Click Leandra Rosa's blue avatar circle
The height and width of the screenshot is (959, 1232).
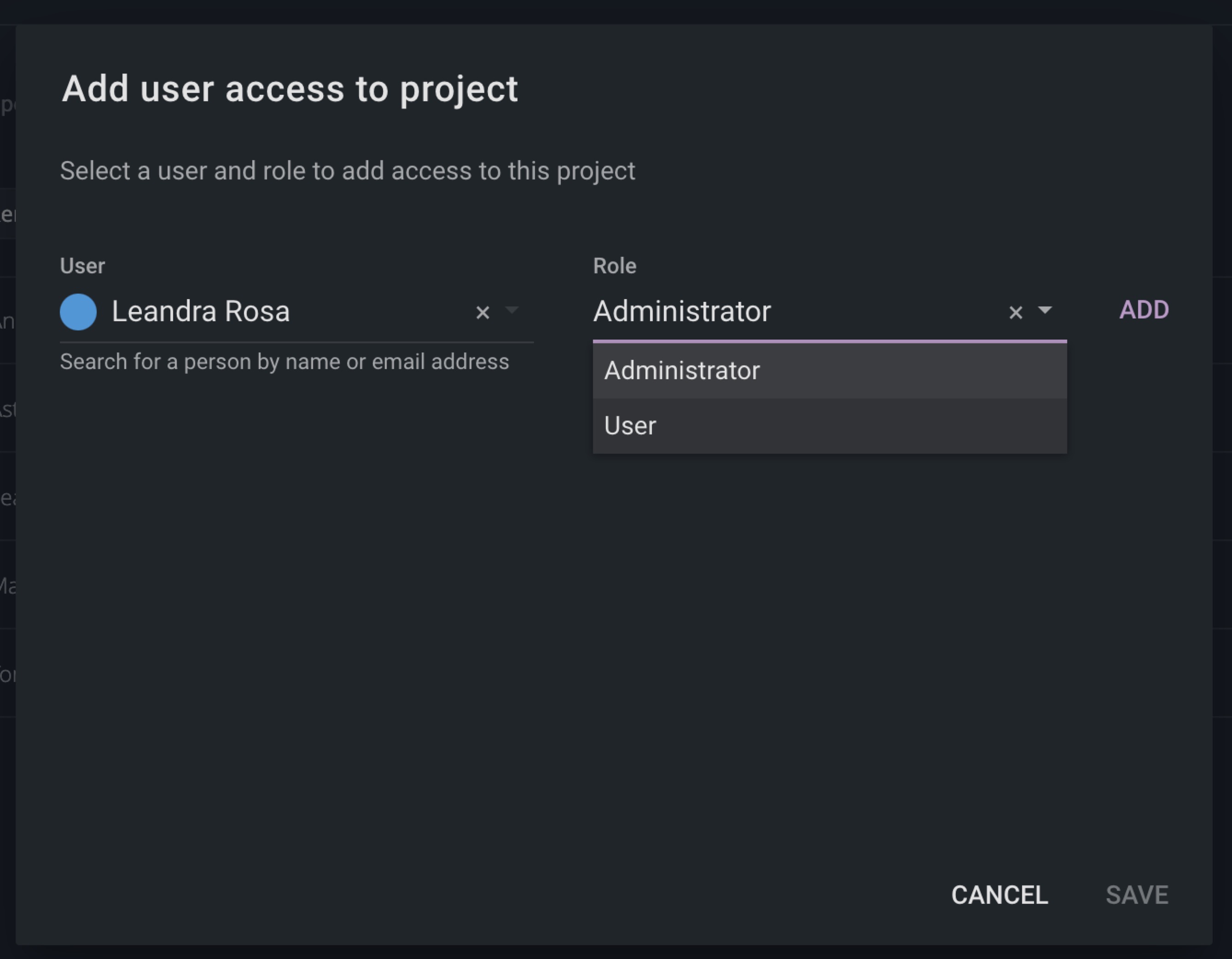(x=78, y=312)
